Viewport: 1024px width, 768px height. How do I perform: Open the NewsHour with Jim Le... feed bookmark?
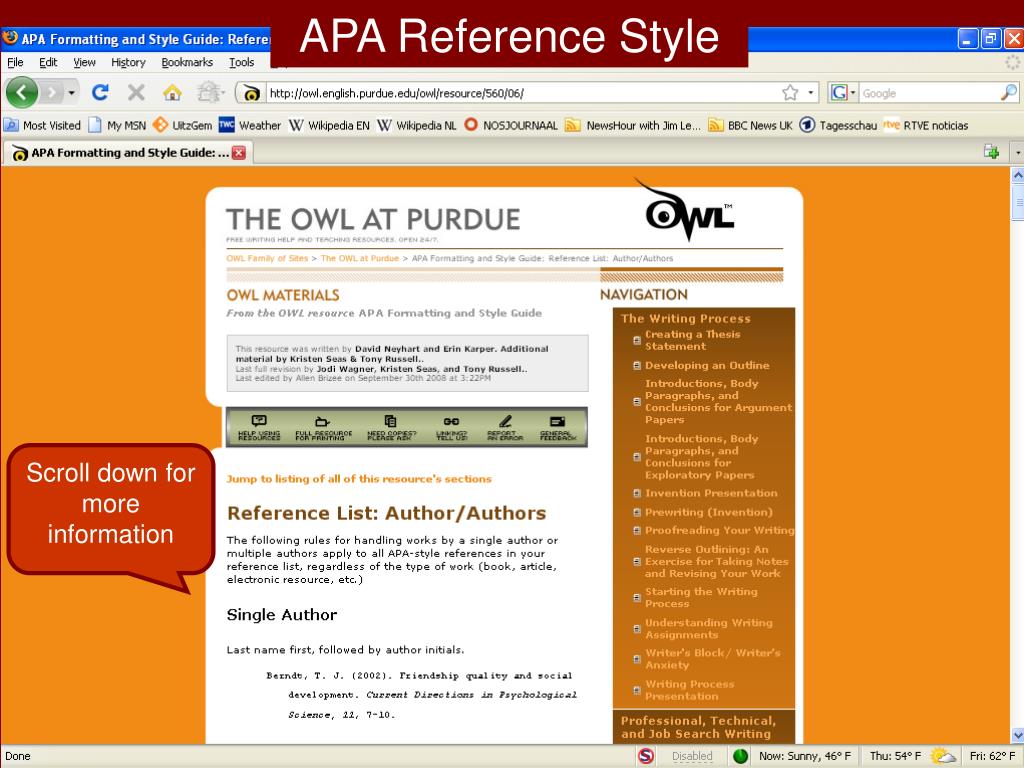[633, 125]
